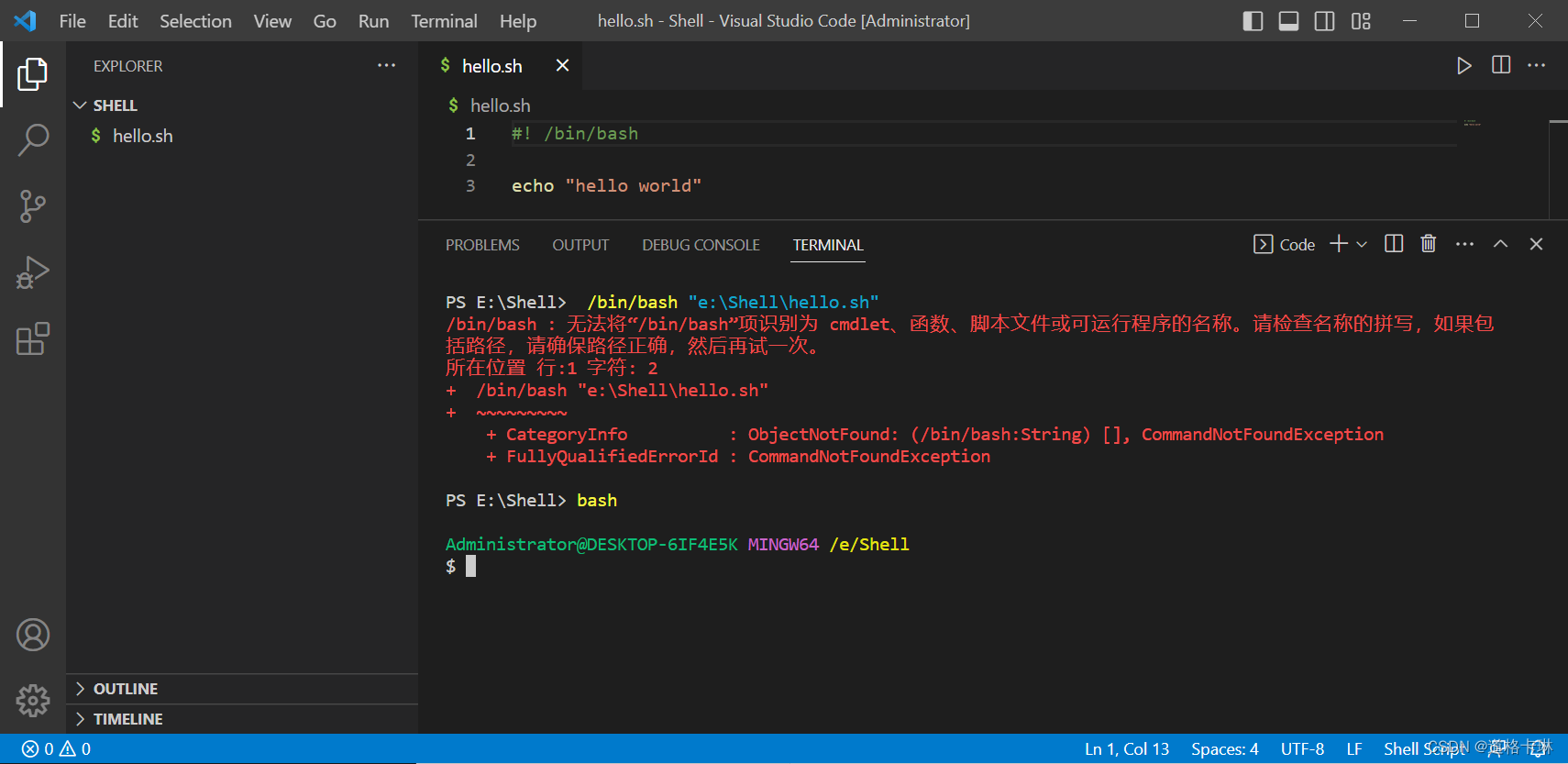The image size is (1568, 764).
Task: Open the Explorer view in activity bar
Action: click(33, 74)
